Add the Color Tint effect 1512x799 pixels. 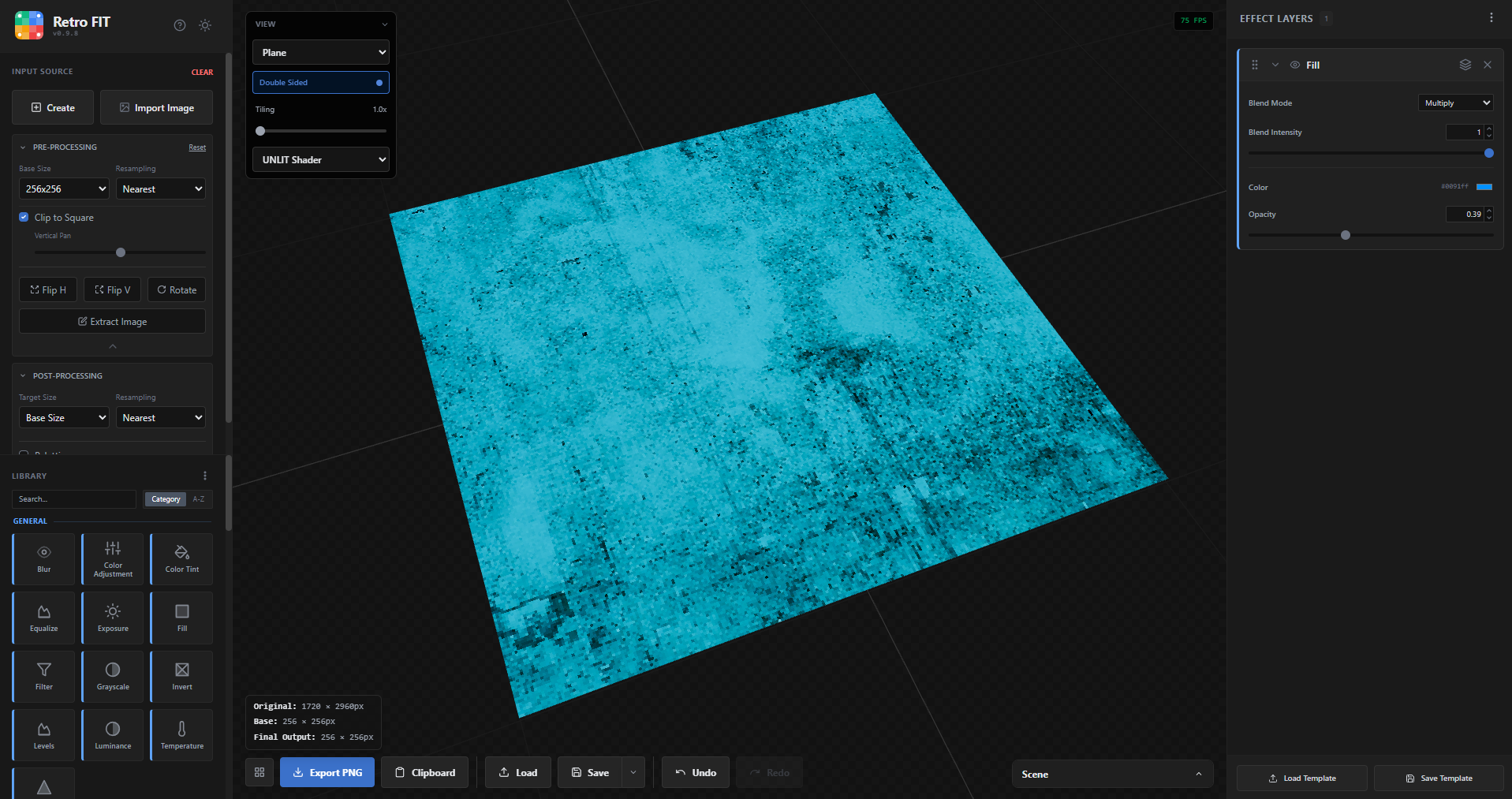click(182, 558)
